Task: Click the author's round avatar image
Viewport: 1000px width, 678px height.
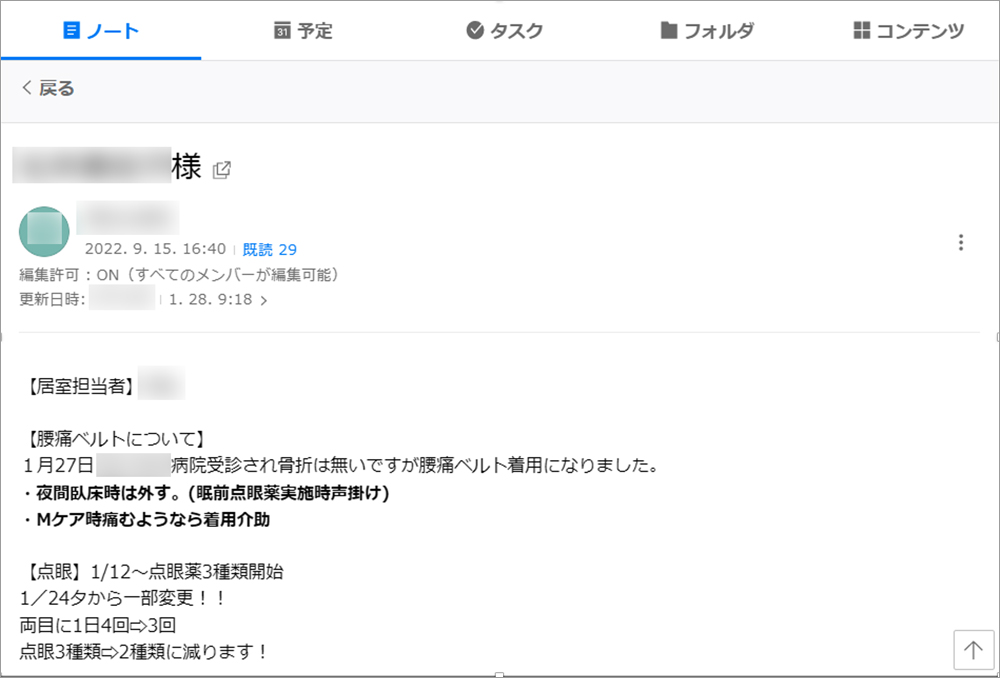Action: pos(44,231)
